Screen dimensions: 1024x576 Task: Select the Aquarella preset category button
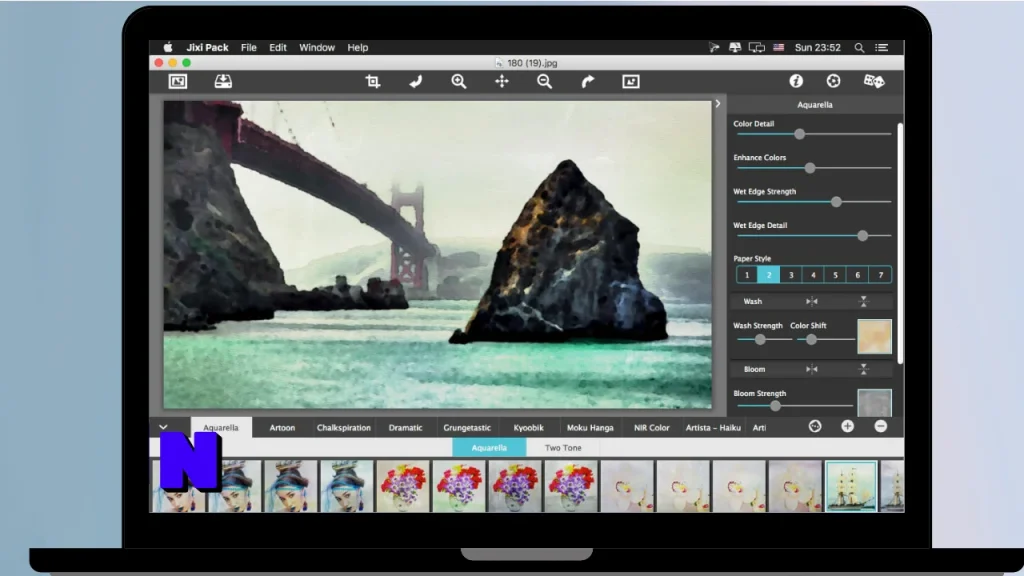tap(489, 447)
